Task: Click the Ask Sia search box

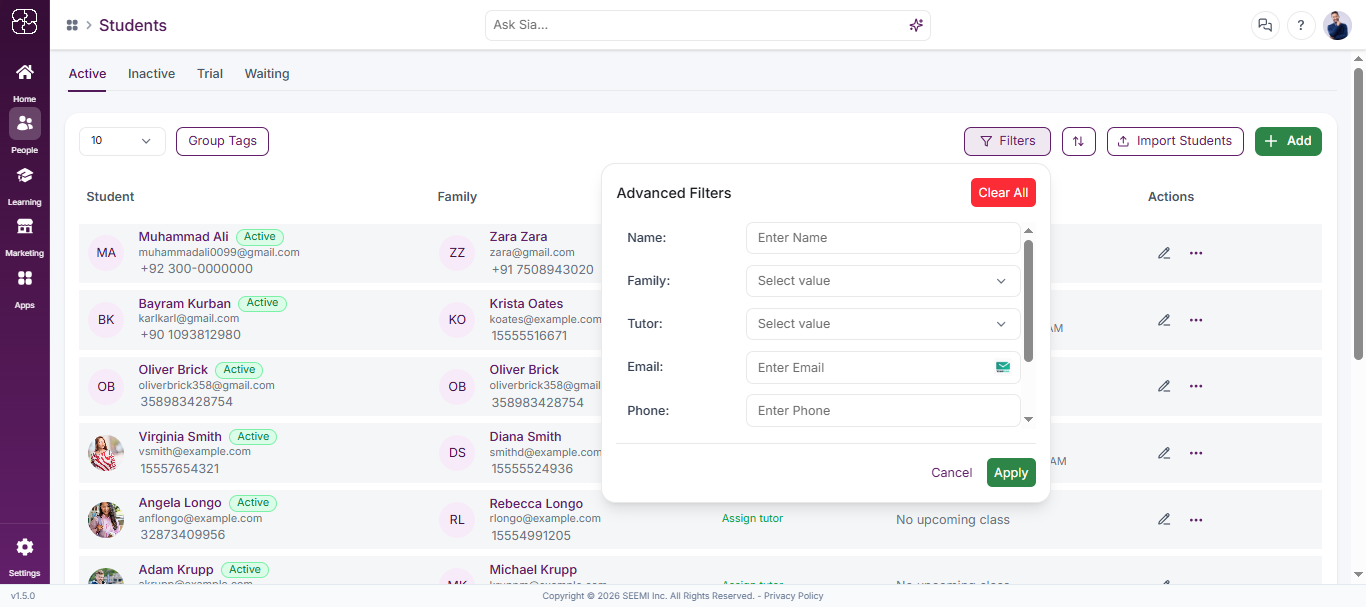Action: pos(707,25)
